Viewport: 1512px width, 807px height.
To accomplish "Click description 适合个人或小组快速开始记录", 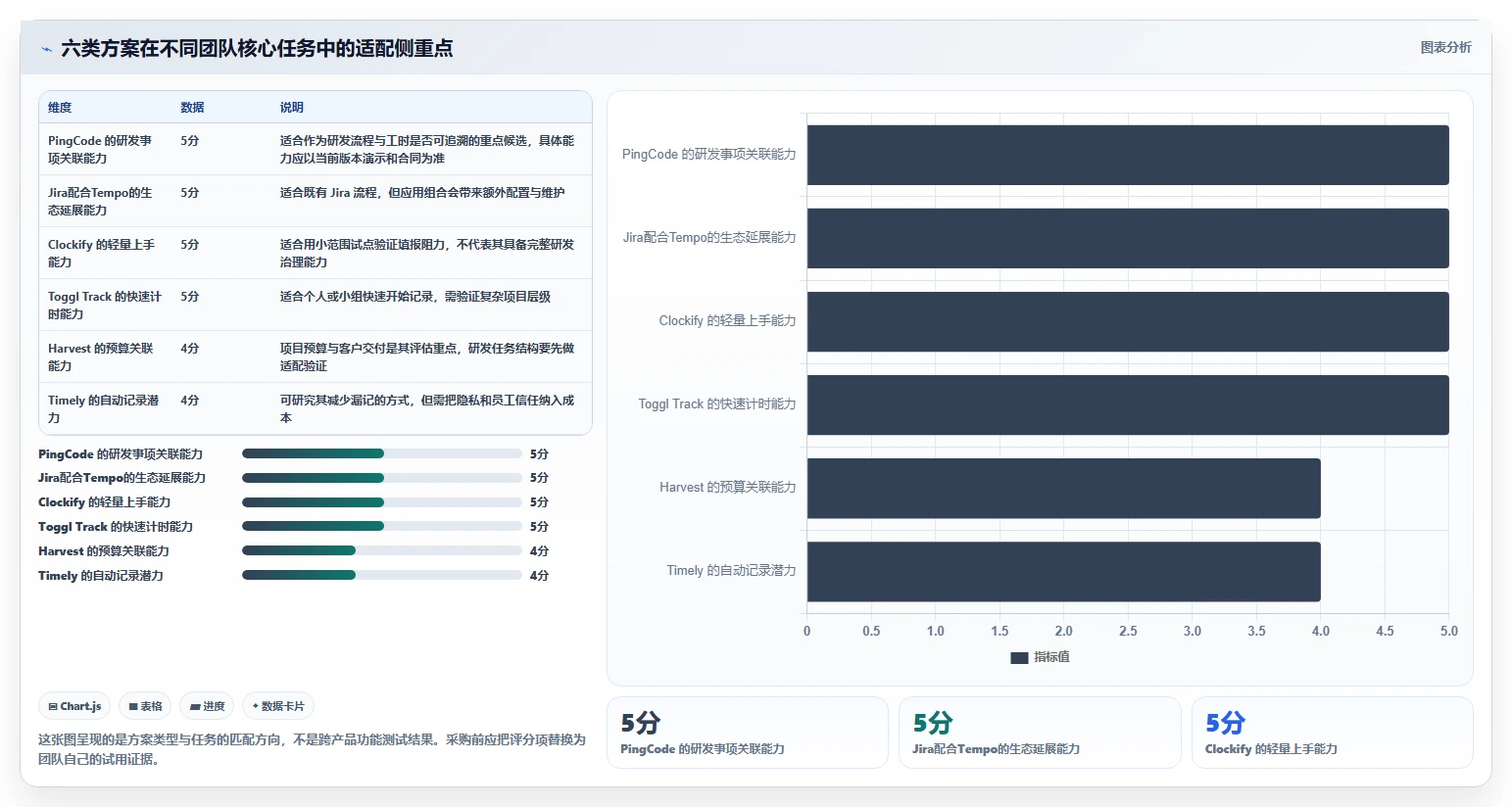I will 415,296.
